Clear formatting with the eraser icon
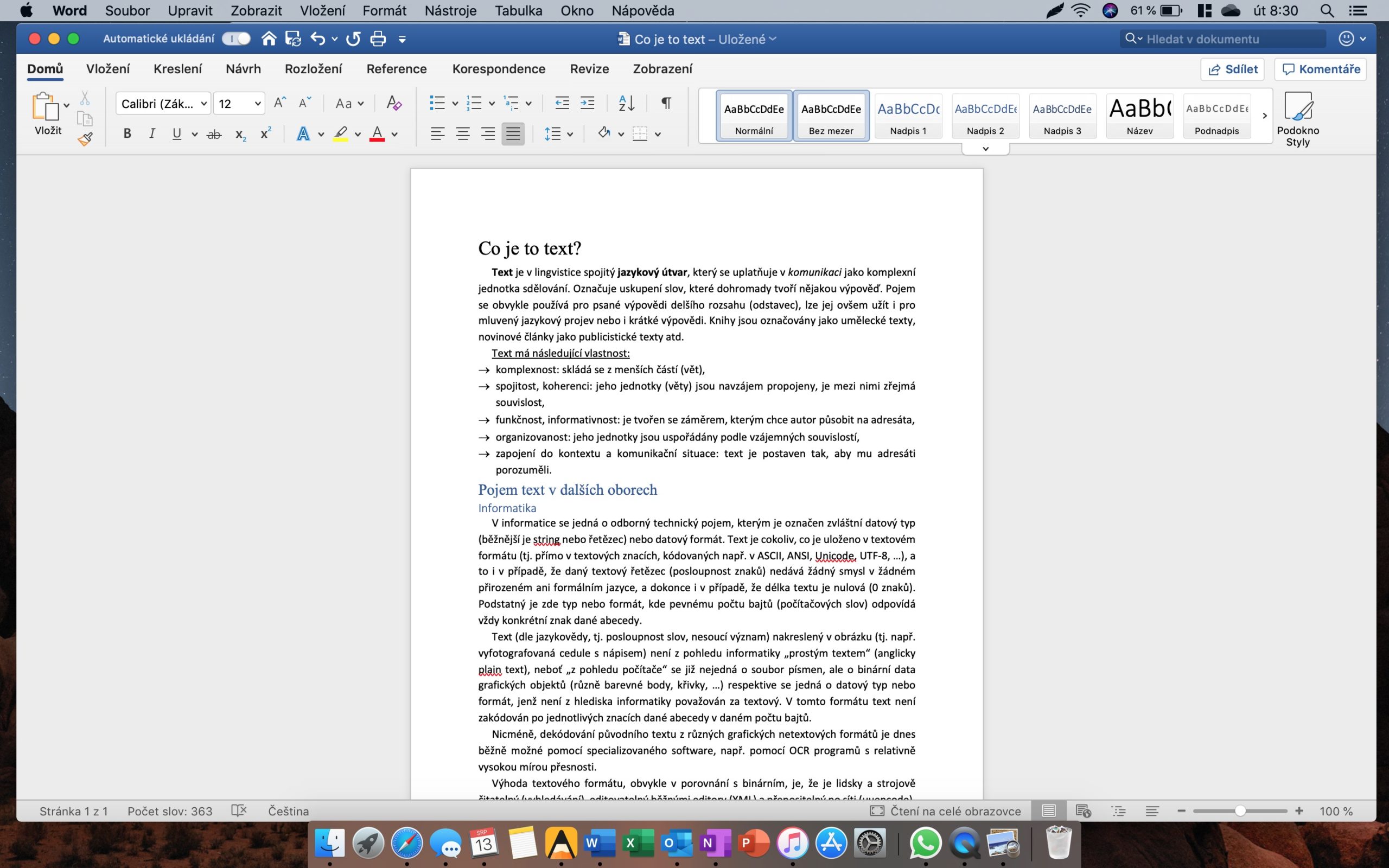Viewport: 1389px width, 868px height. tap(394, 103)
